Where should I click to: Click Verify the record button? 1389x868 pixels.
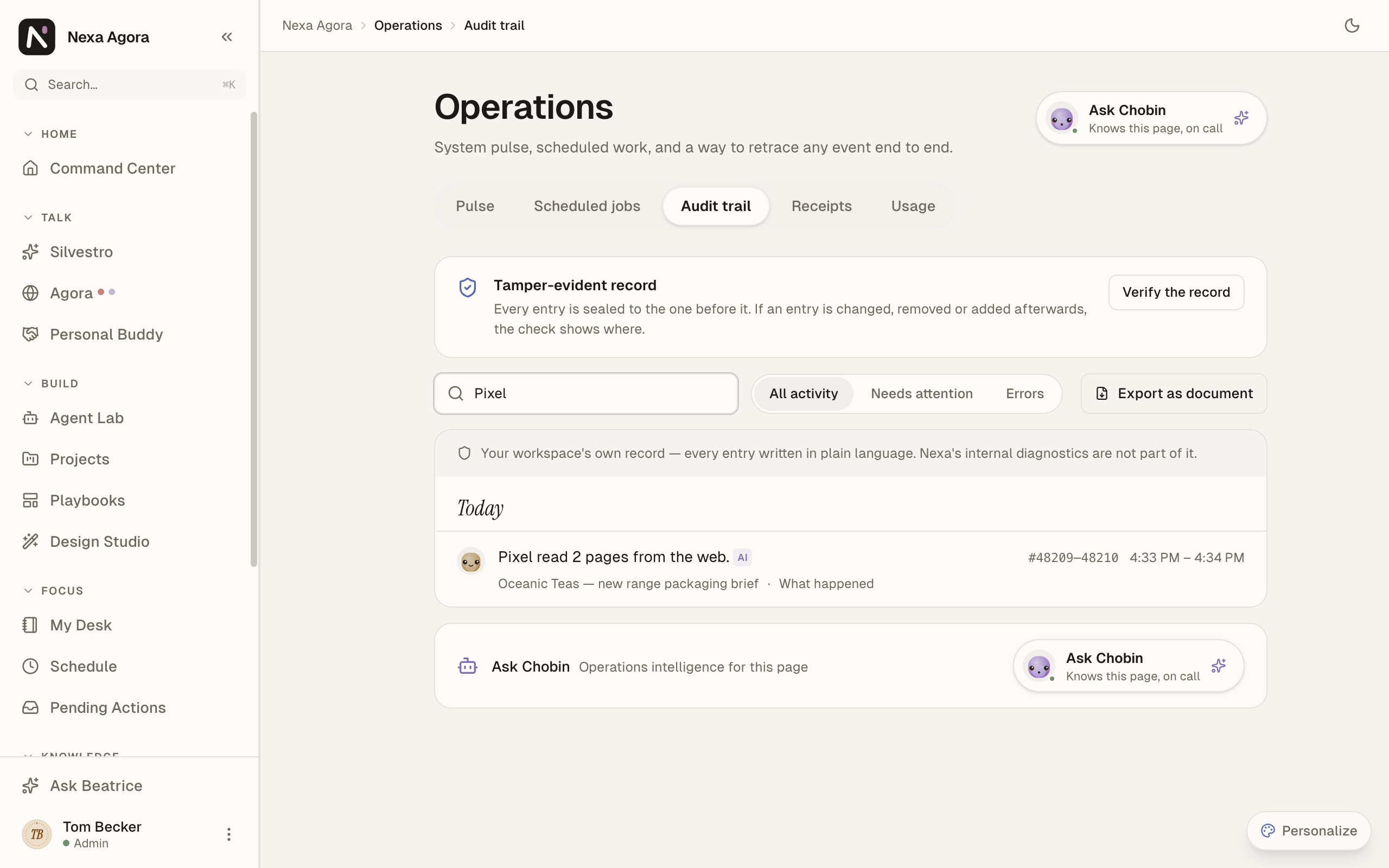point(1176,292)
